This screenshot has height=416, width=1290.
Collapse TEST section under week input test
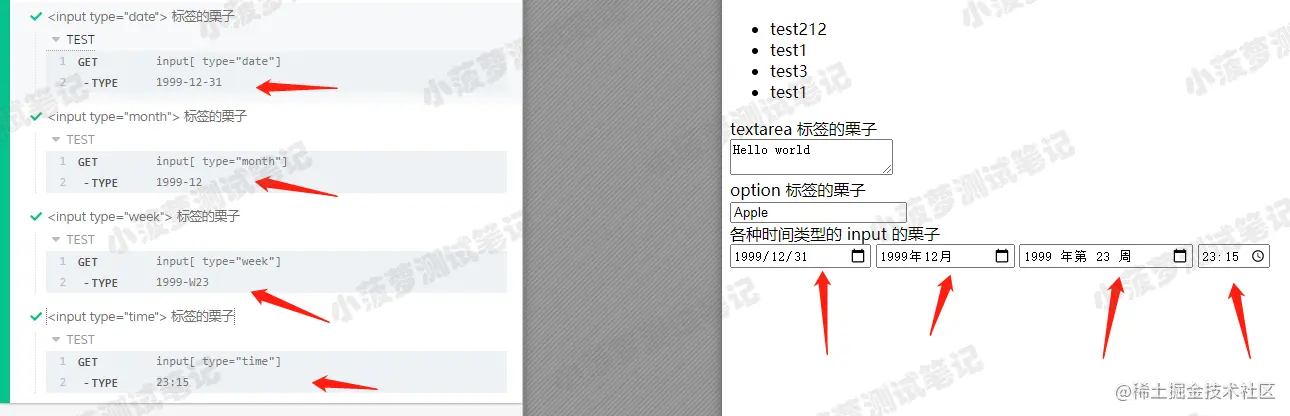point(56,240)
